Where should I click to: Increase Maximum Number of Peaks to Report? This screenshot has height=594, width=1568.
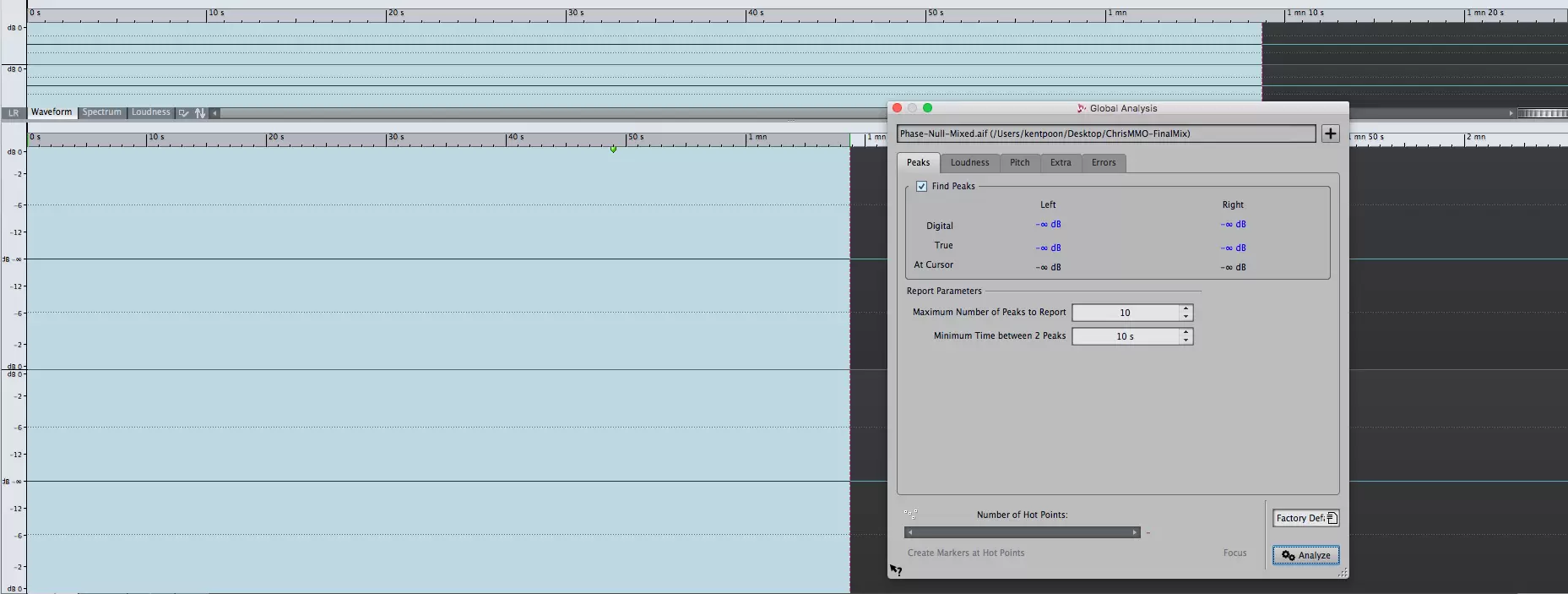[x=1186, y=308]
